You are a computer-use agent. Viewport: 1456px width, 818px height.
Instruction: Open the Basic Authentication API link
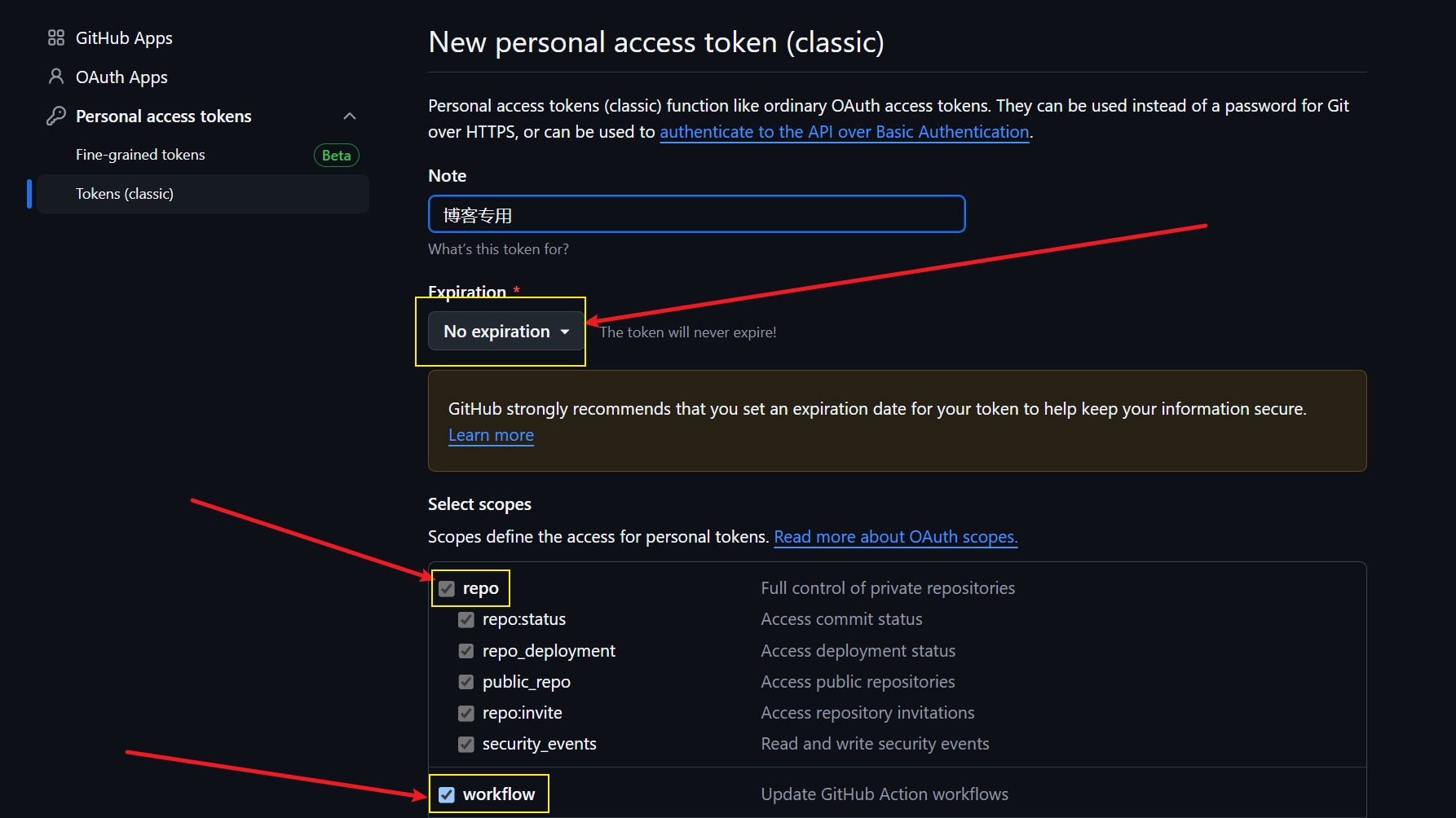coord(844,132)
